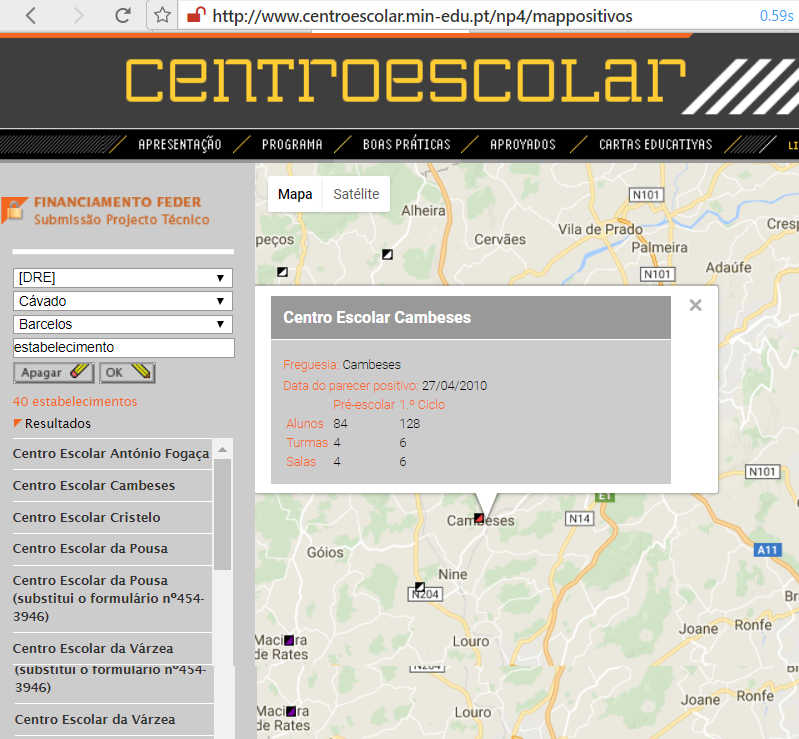The image size is (799, 739).
Task: Select Centro Escolar Cambeses in results list
Action: click(x=112, y=485)
